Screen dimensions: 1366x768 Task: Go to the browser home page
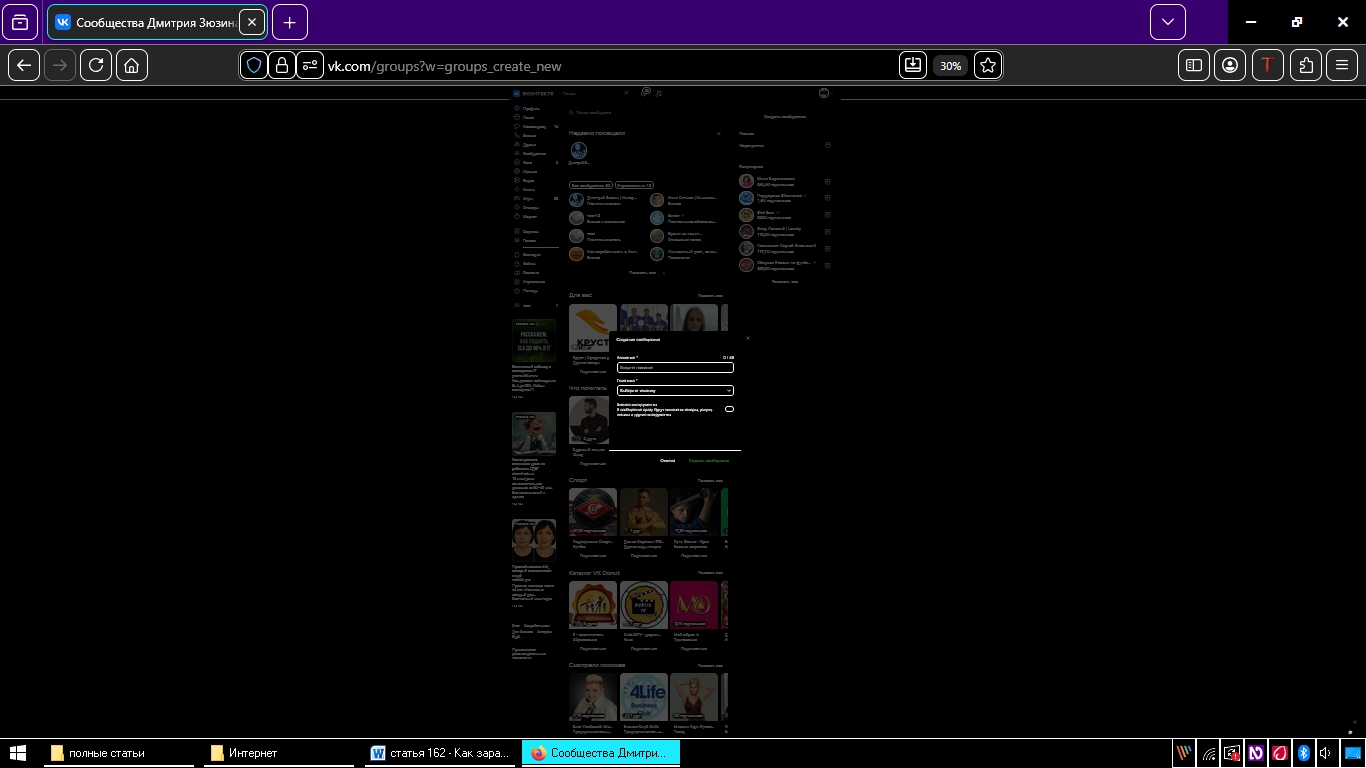132,65
